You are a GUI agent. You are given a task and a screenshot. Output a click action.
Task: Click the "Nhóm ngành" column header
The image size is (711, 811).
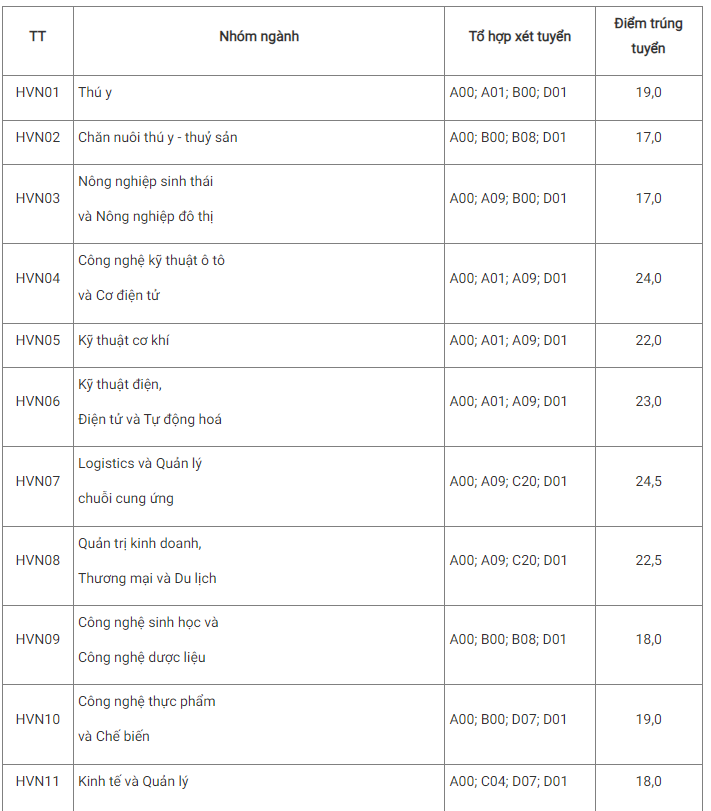tap(259, 36)
